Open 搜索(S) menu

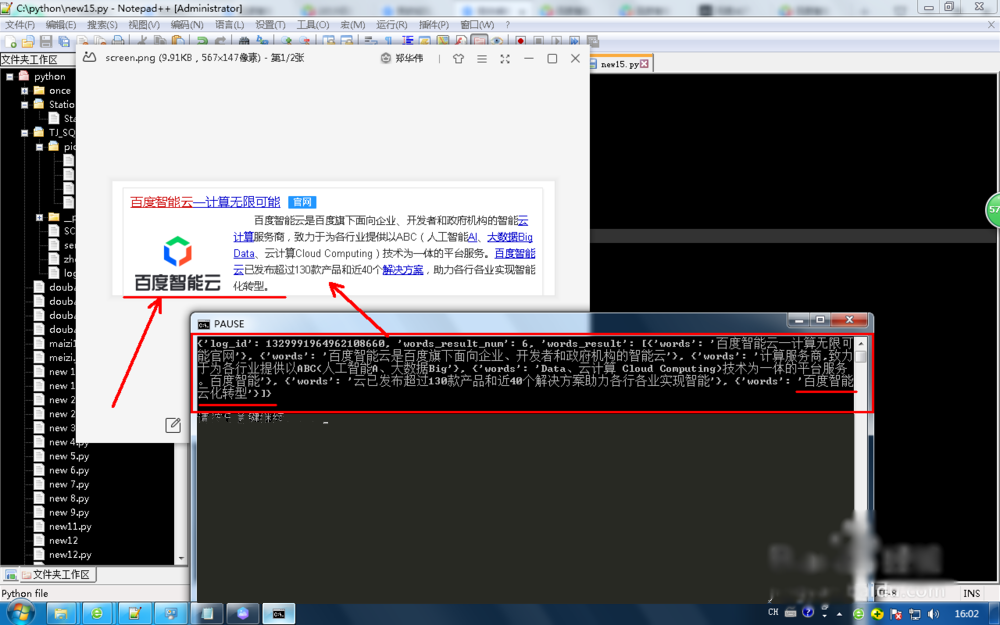click(102, 24)
